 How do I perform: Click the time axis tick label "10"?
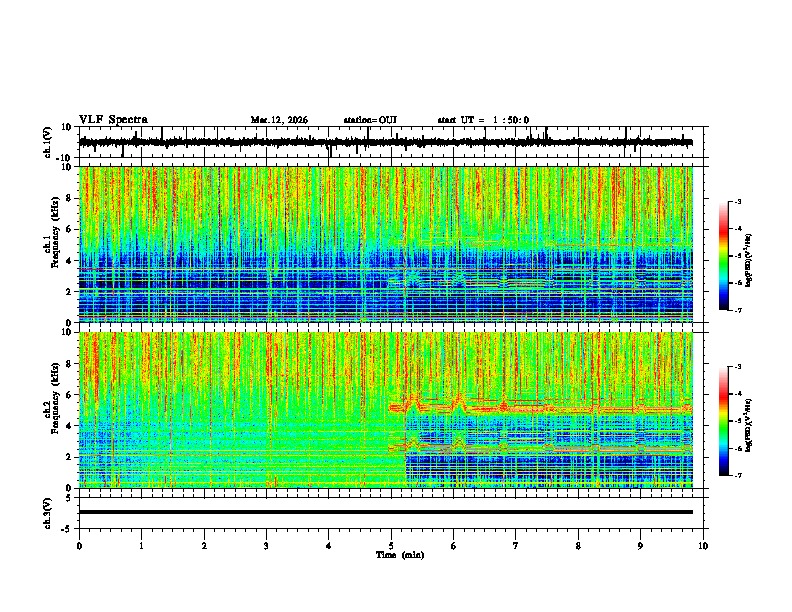click(703, 546)
